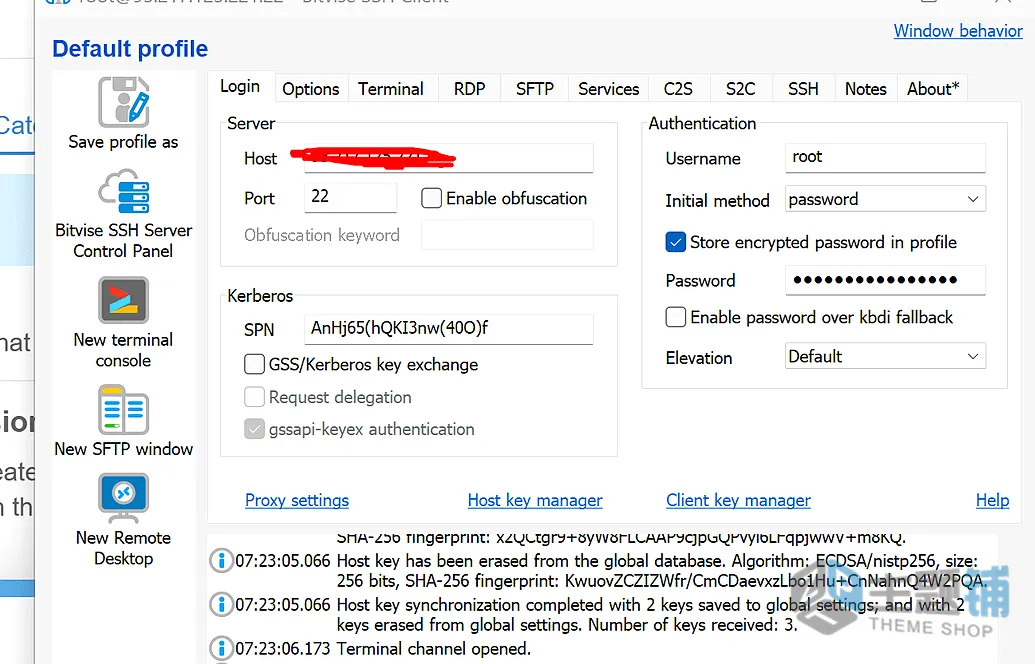Open Client key manager link

point(738,500)
